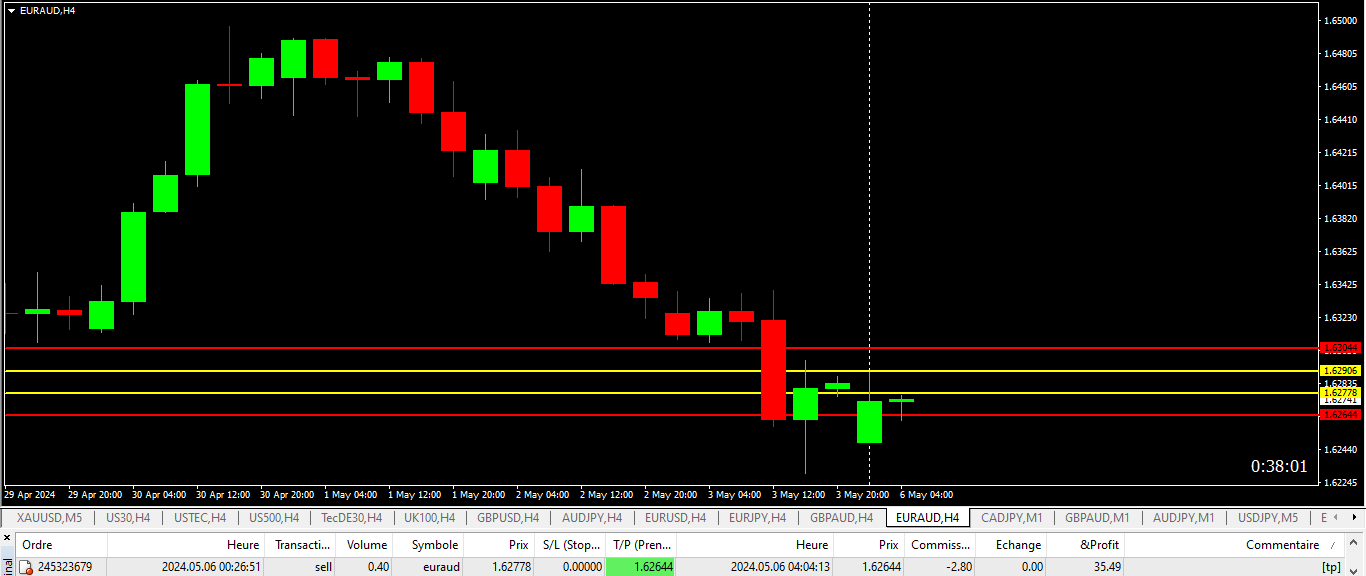
Task: Click the order icon beside 245323679
Action: [x=26, y=567]
